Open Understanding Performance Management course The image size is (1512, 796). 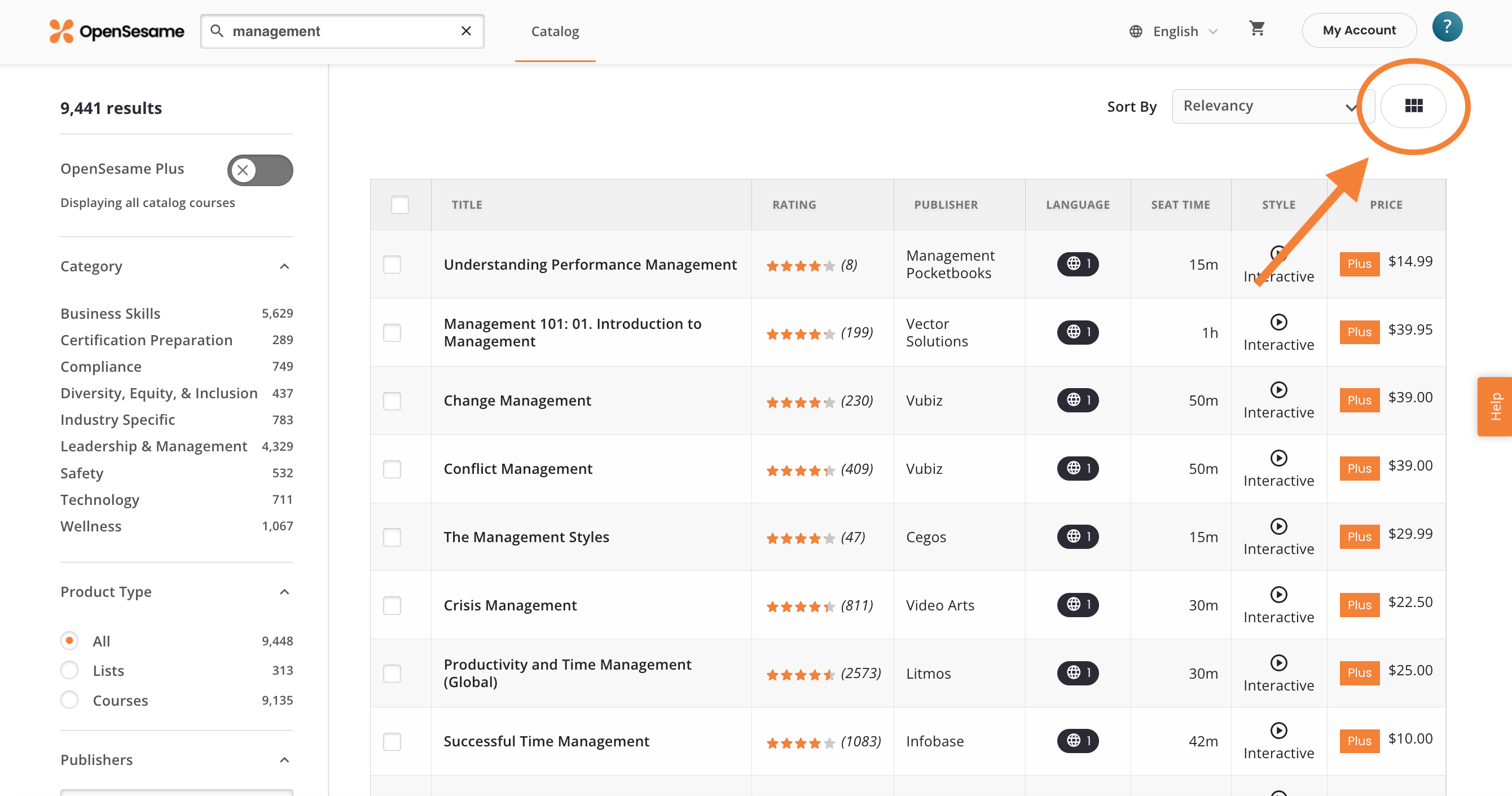coord(590,265)
